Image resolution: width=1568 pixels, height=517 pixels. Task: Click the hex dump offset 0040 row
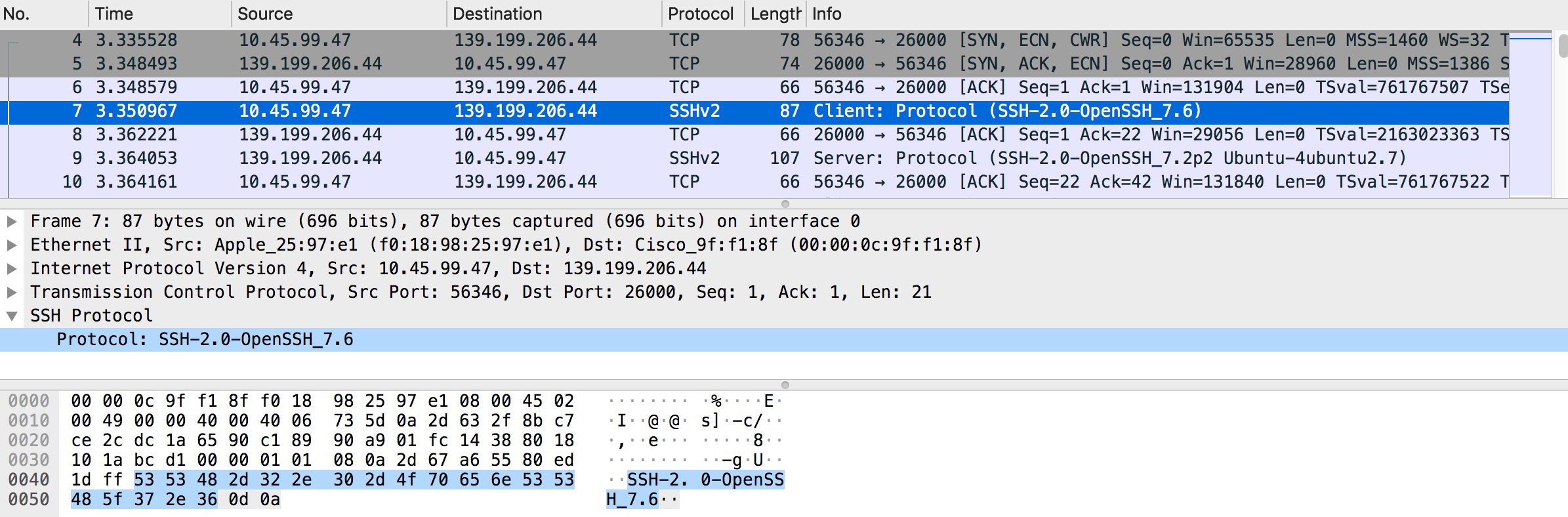coord(29,480)
